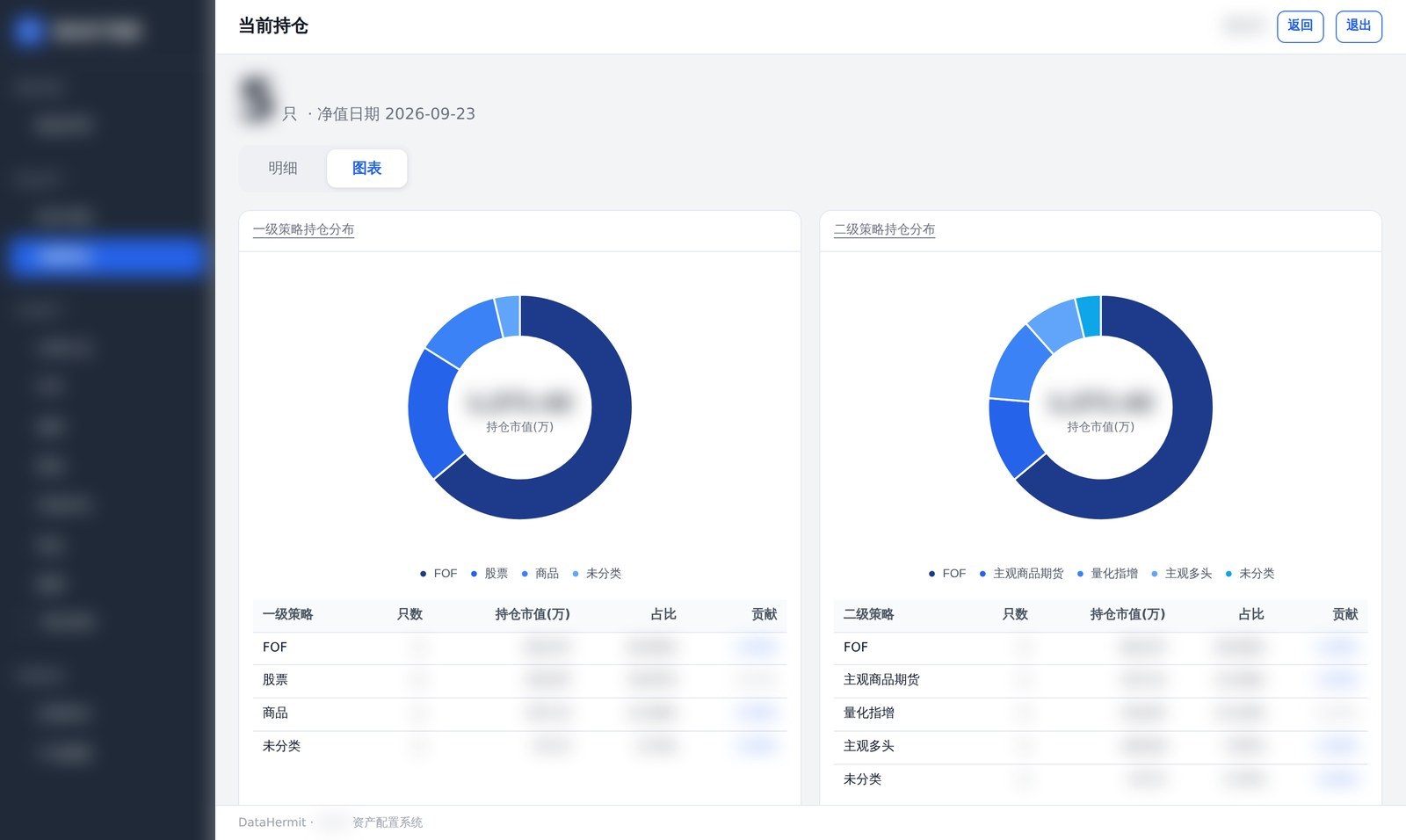Screen dimensions: 1406x840
Task: Select 股票 row in 一级策略 table
Action: tap(519, 680)
